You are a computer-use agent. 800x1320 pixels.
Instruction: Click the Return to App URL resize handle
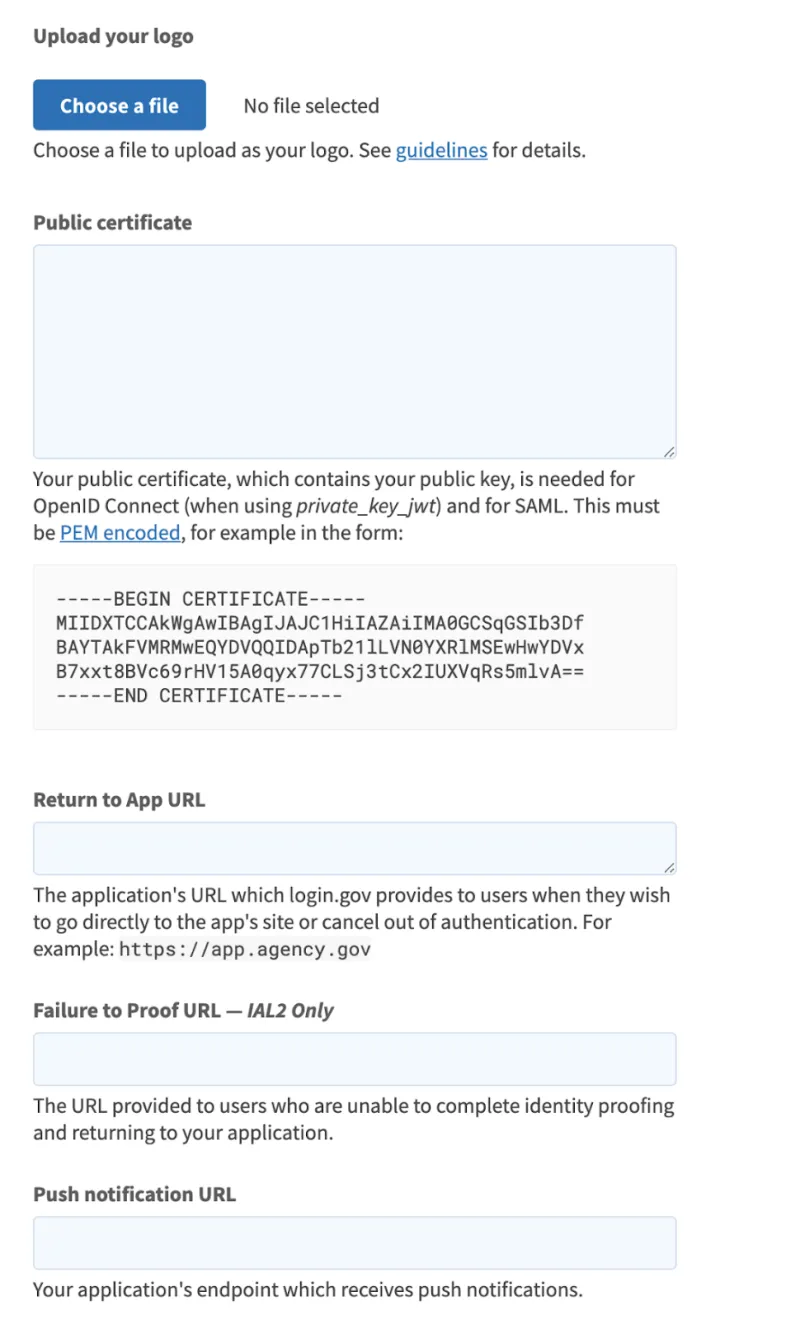coord(669,868)
